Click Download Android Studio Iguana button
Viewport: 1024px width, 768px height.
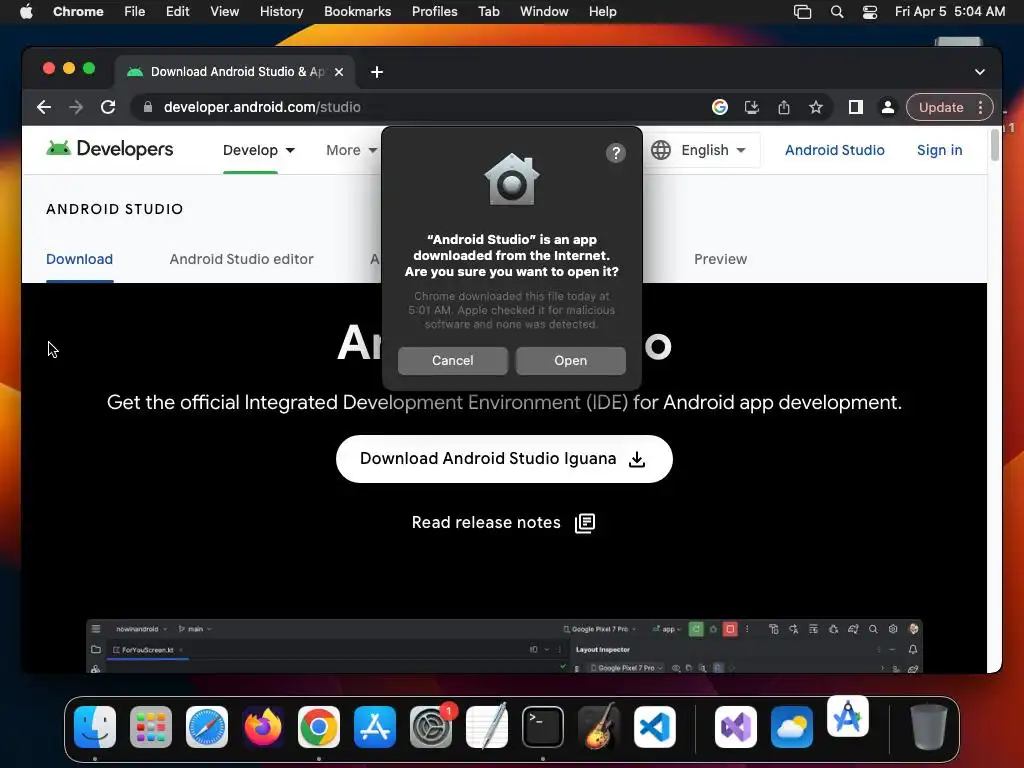click(x=504, y=459)
